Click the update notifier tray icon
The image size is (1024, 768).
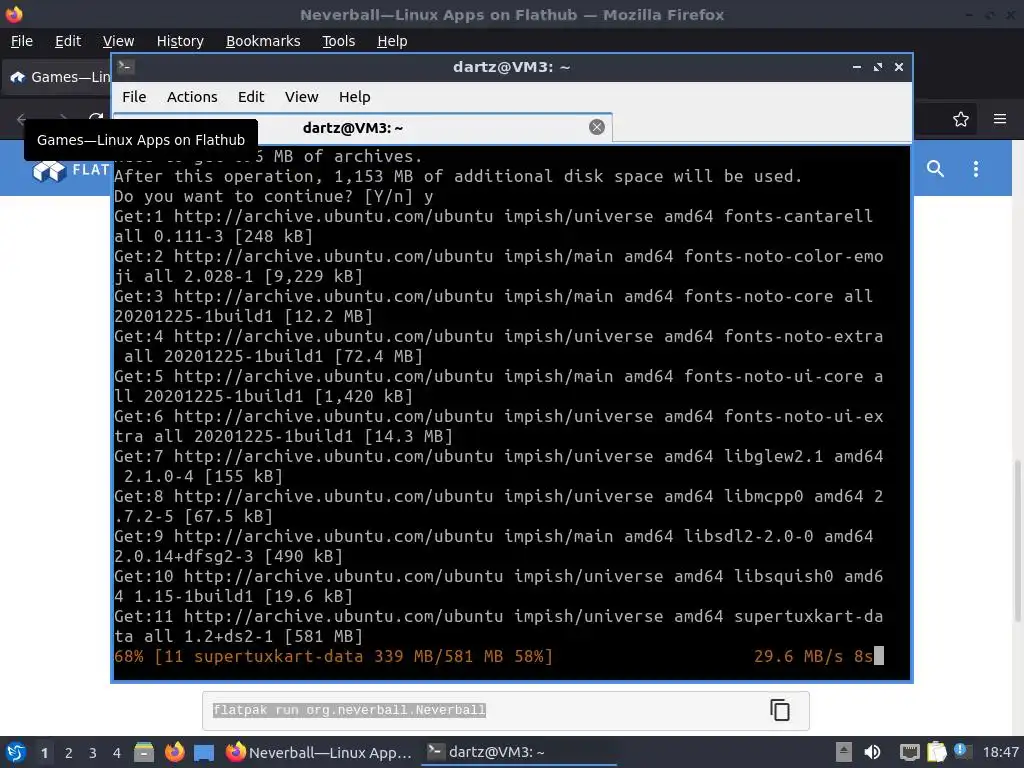(x=963, y=751)
